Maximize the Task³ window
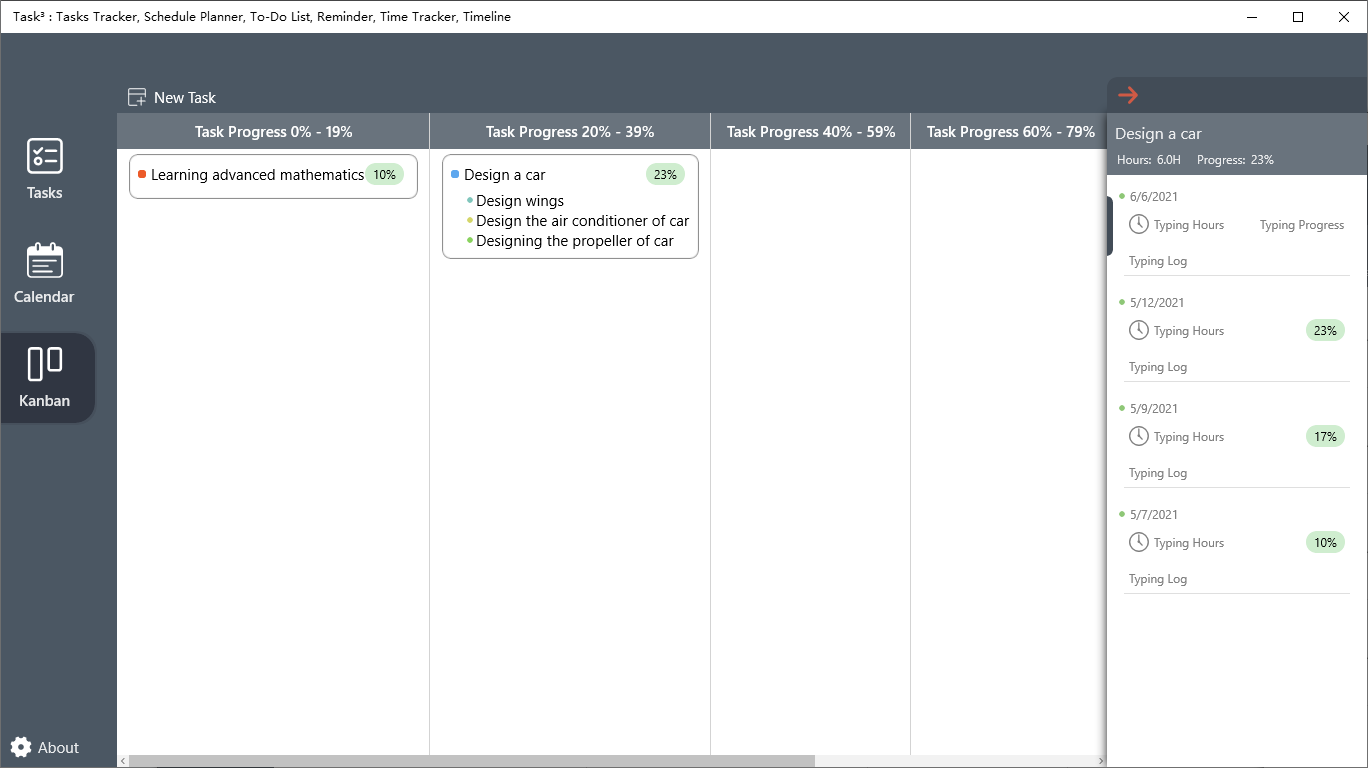This screenshot has height=768, width=1368. click(1298, 16)
